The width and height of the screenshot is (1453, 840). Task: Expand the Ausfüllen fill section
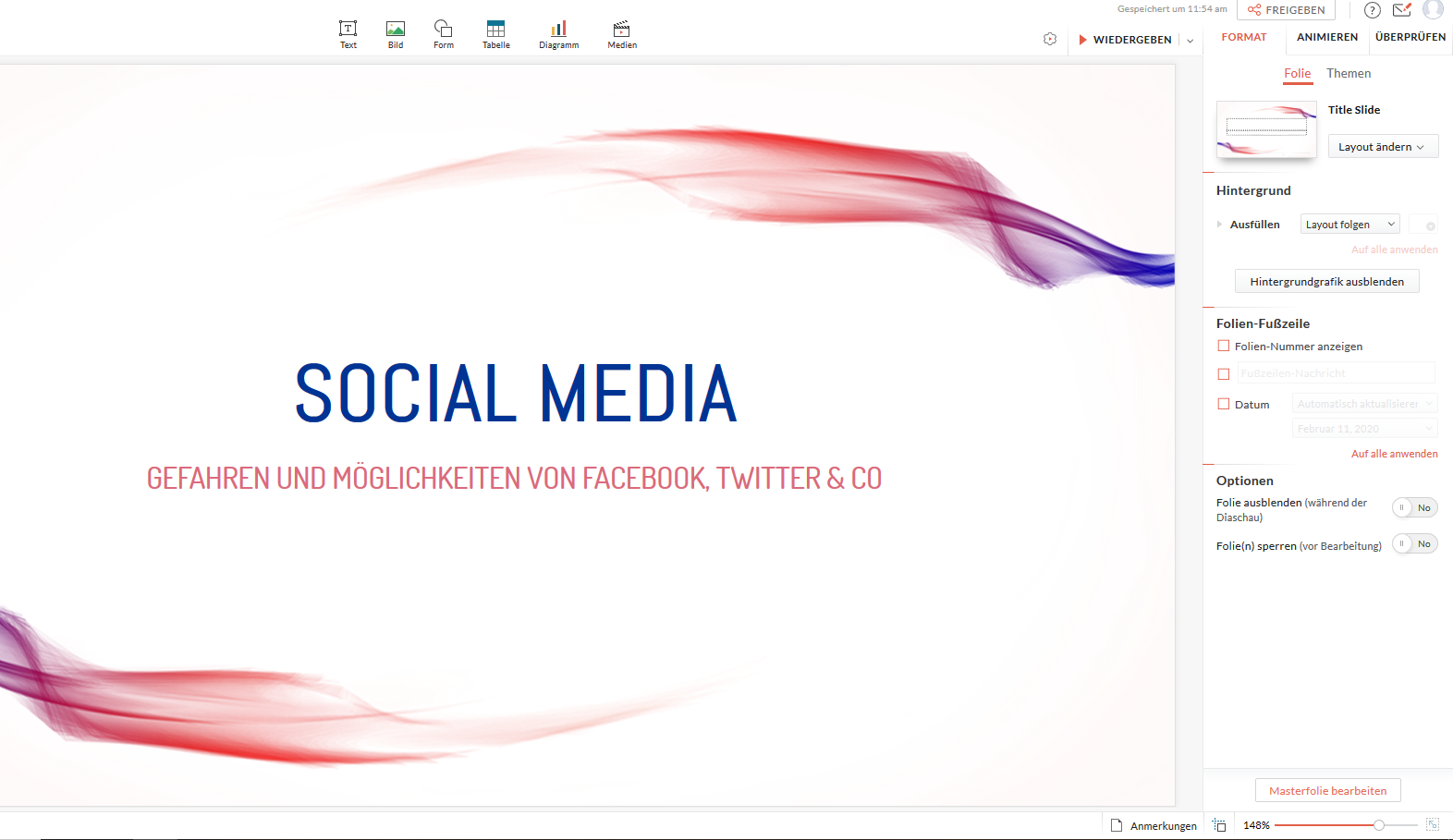pos(1220,225)
